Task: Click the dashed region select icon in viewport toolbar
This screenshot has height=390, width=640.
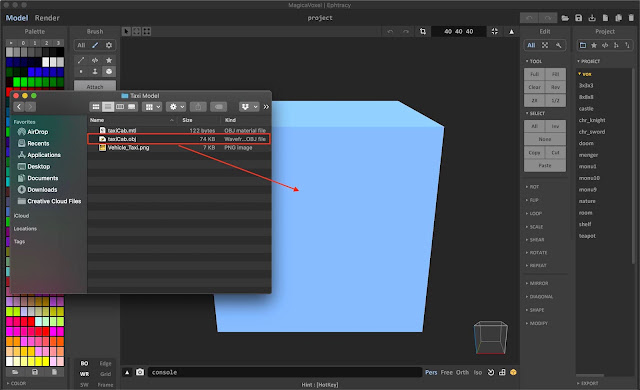Action: coord(136,31)
